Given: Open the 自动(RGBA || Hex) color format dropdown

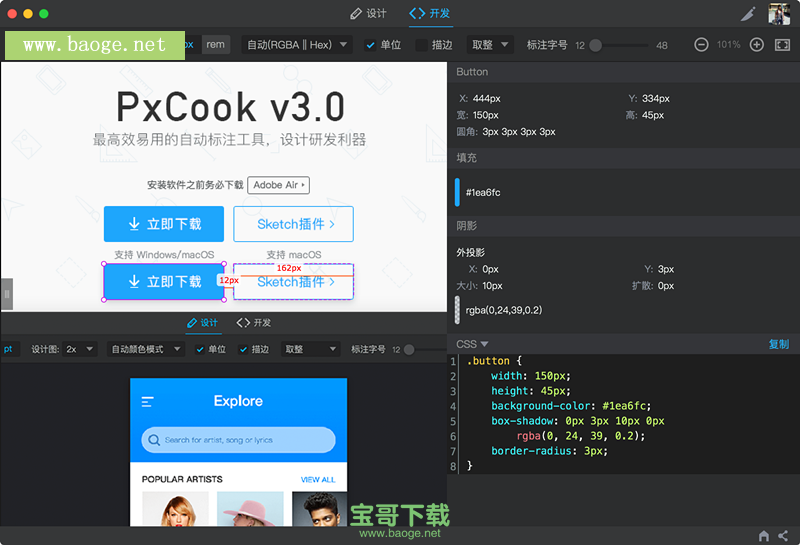Looking at the screenshot, I should coord(296,45).
